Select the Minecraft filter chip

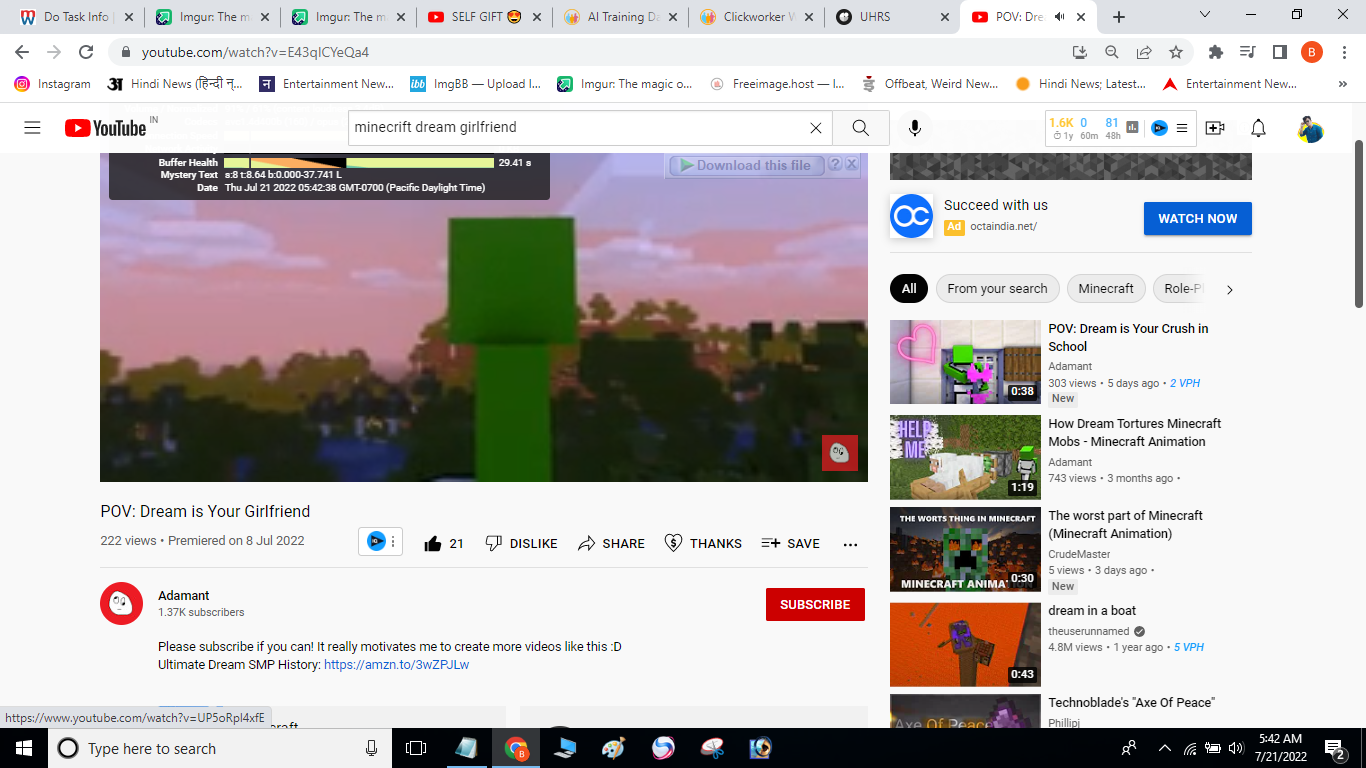coord(1106,289)
